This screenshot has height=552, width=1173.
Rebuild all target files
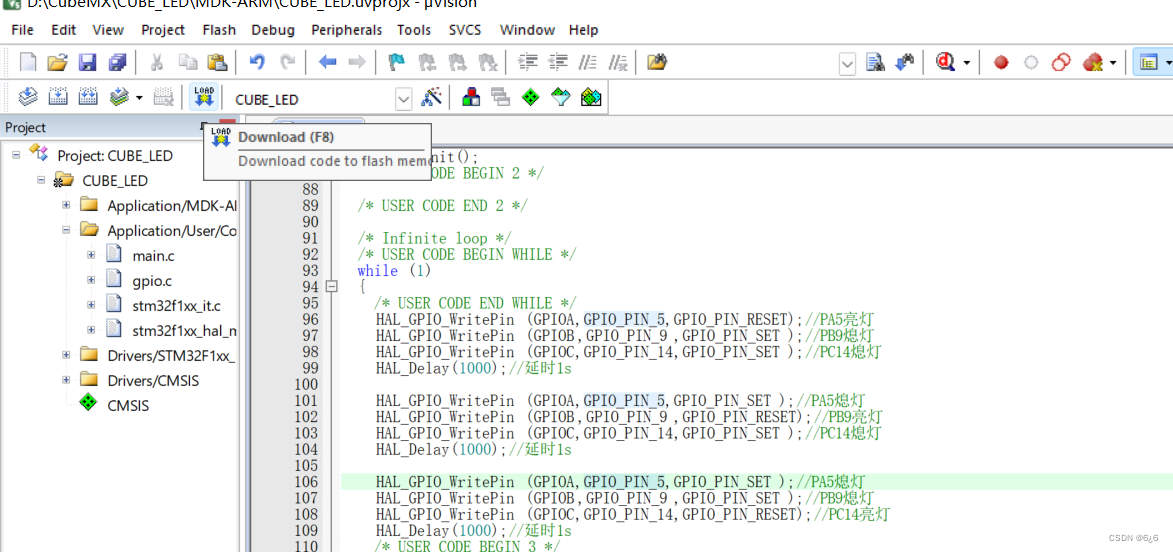pyautogui.click(x=88, y=96)
